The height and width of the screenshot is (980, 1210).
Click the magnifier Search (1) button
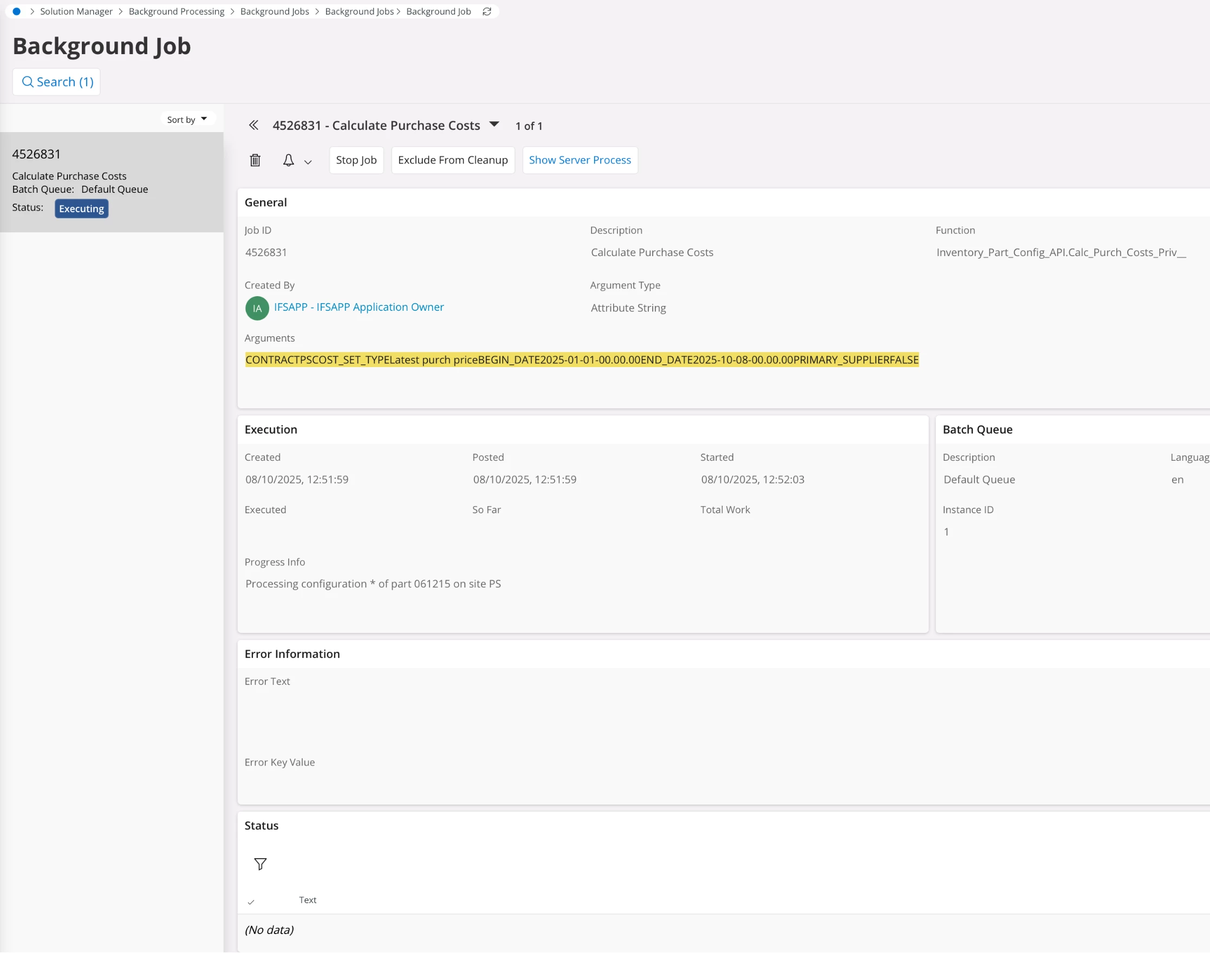pos(56,82)
